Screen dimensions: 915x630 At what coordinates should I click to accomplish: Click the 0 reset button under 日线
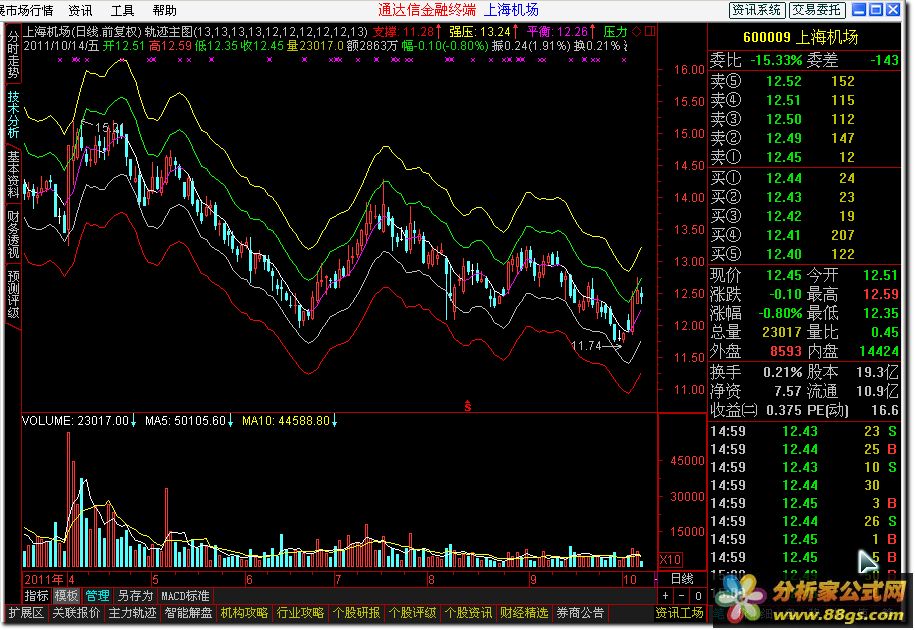698,596
